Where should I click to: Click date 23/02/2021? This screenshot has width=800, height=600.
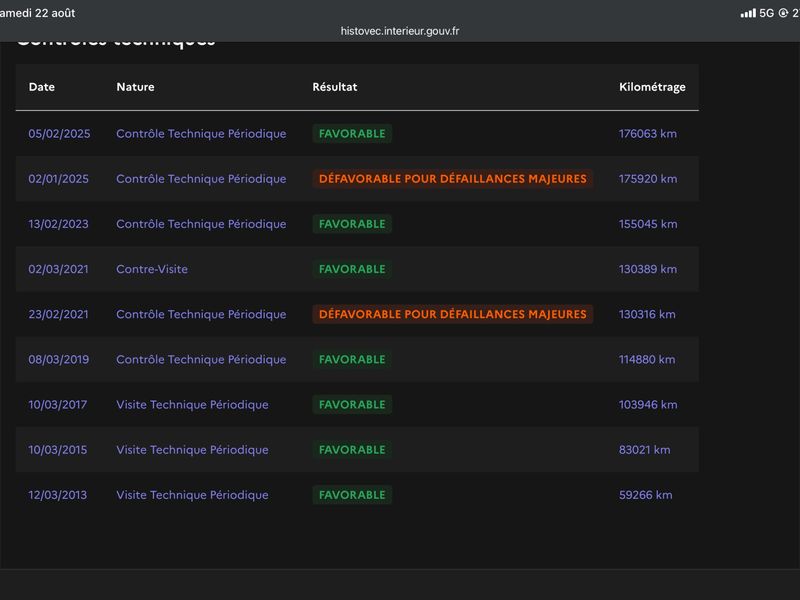(x=59, y=314)
